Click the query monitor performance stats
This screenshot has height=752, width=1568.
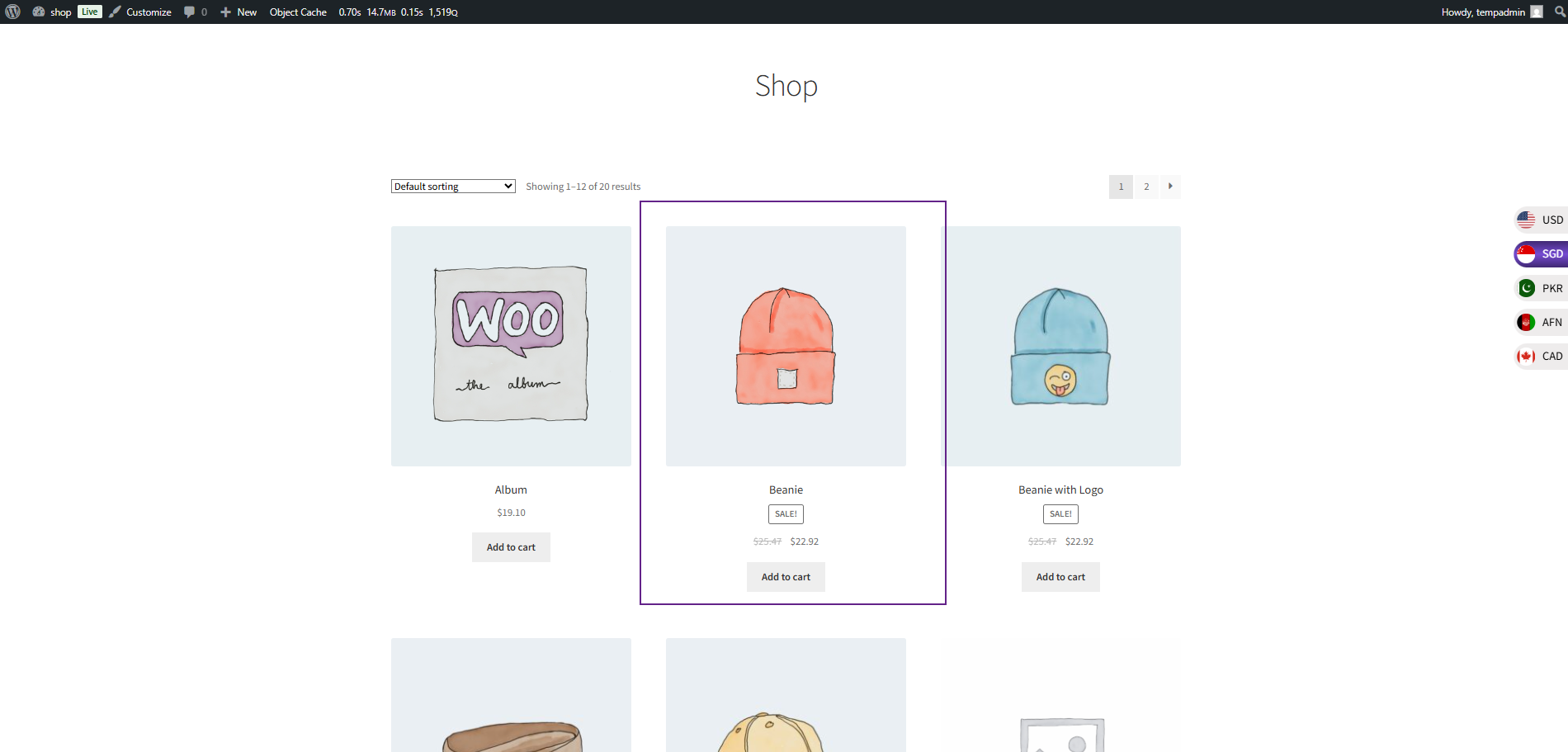point(398,12)
